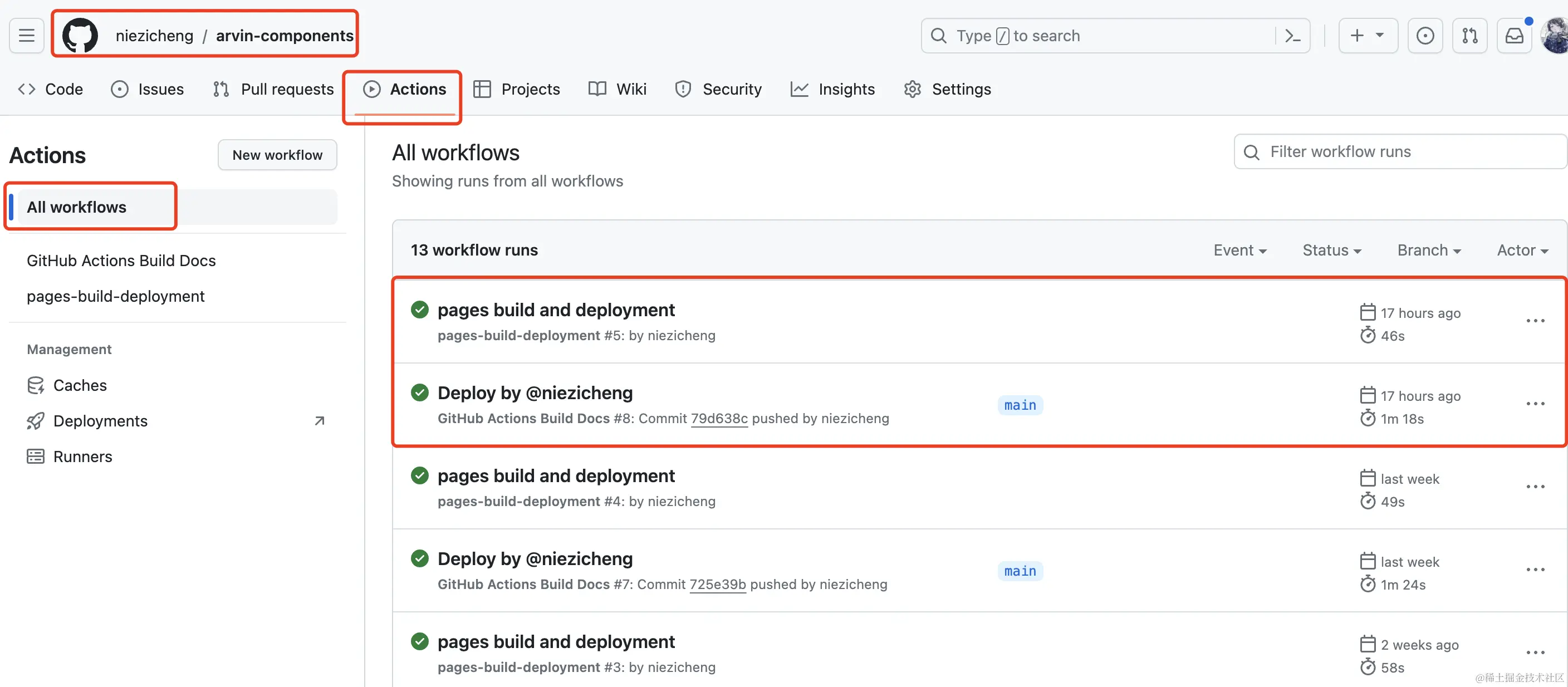Click the Caches database icon

click(x=35, y=385)
